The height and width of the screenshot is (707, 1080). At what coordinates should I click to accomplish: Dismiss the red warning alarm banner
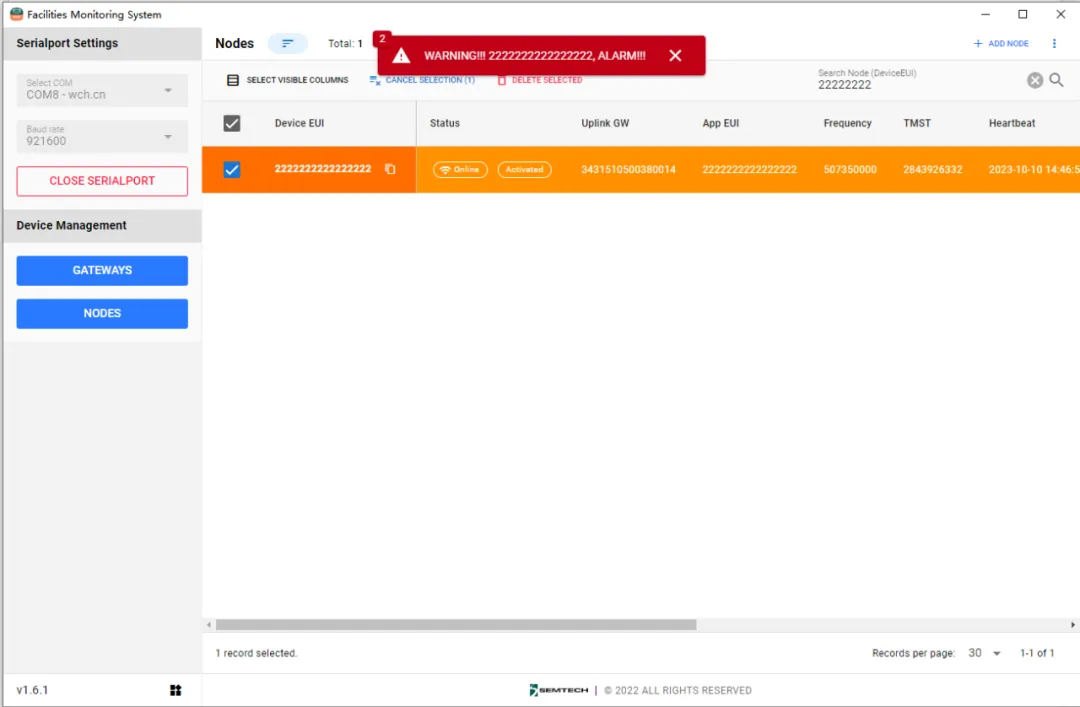coord(675,56)
